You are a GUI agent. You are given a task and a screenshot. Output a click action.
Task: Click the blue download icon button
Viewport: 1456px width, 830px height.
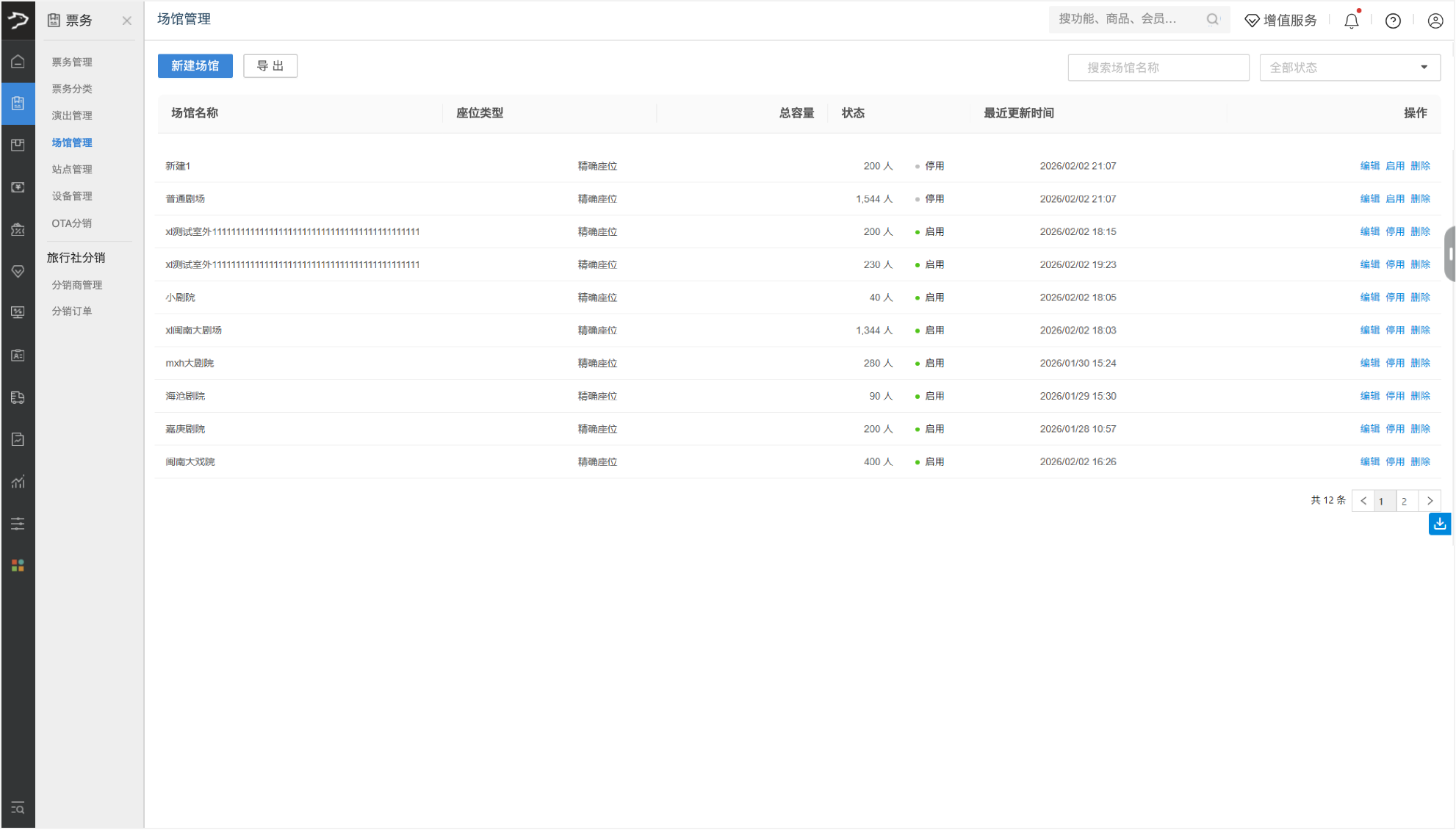click(1439, 524)
